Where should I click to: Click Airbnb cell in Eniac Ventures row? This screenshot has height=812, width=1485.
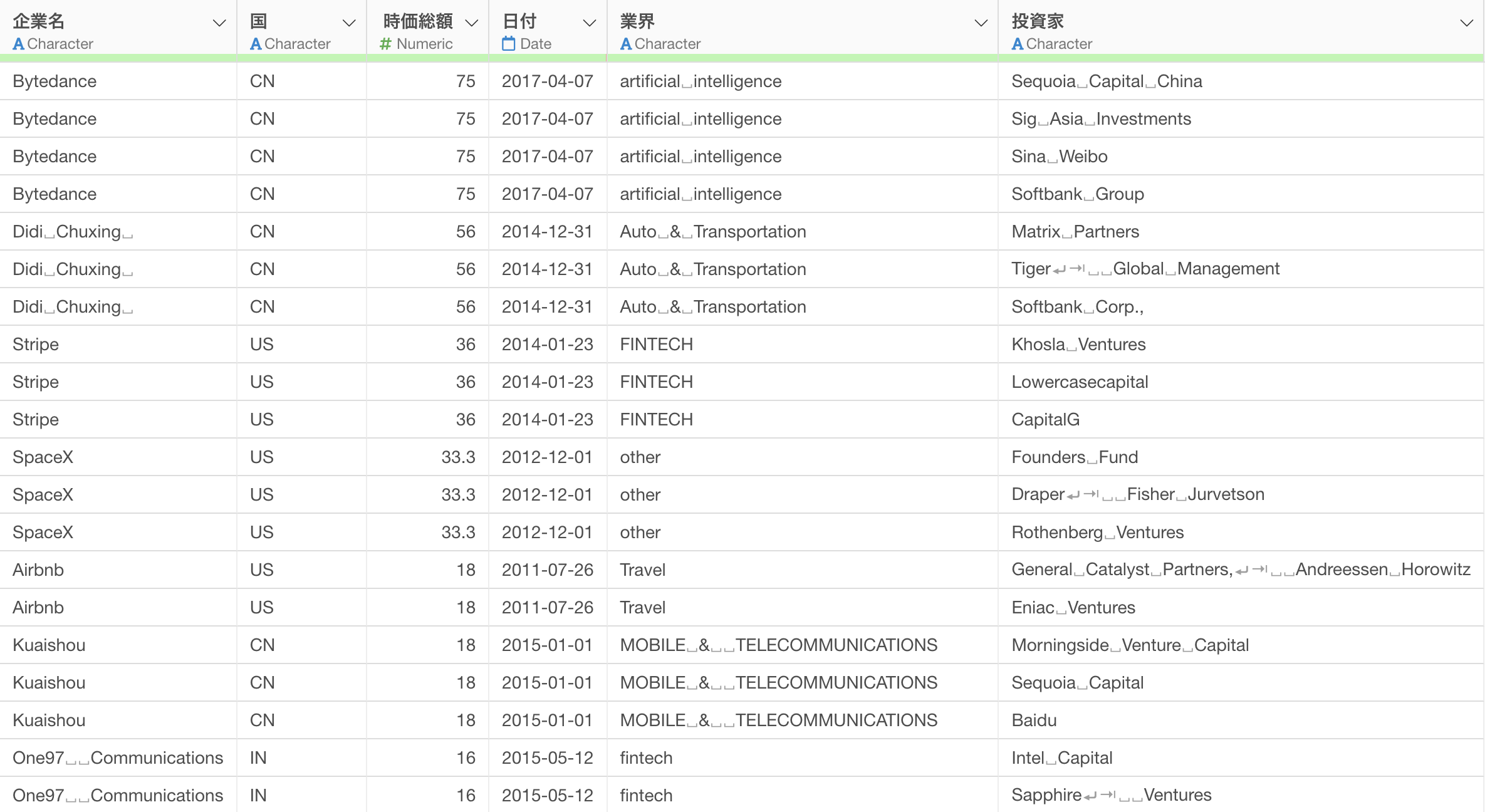pos(118,608)
